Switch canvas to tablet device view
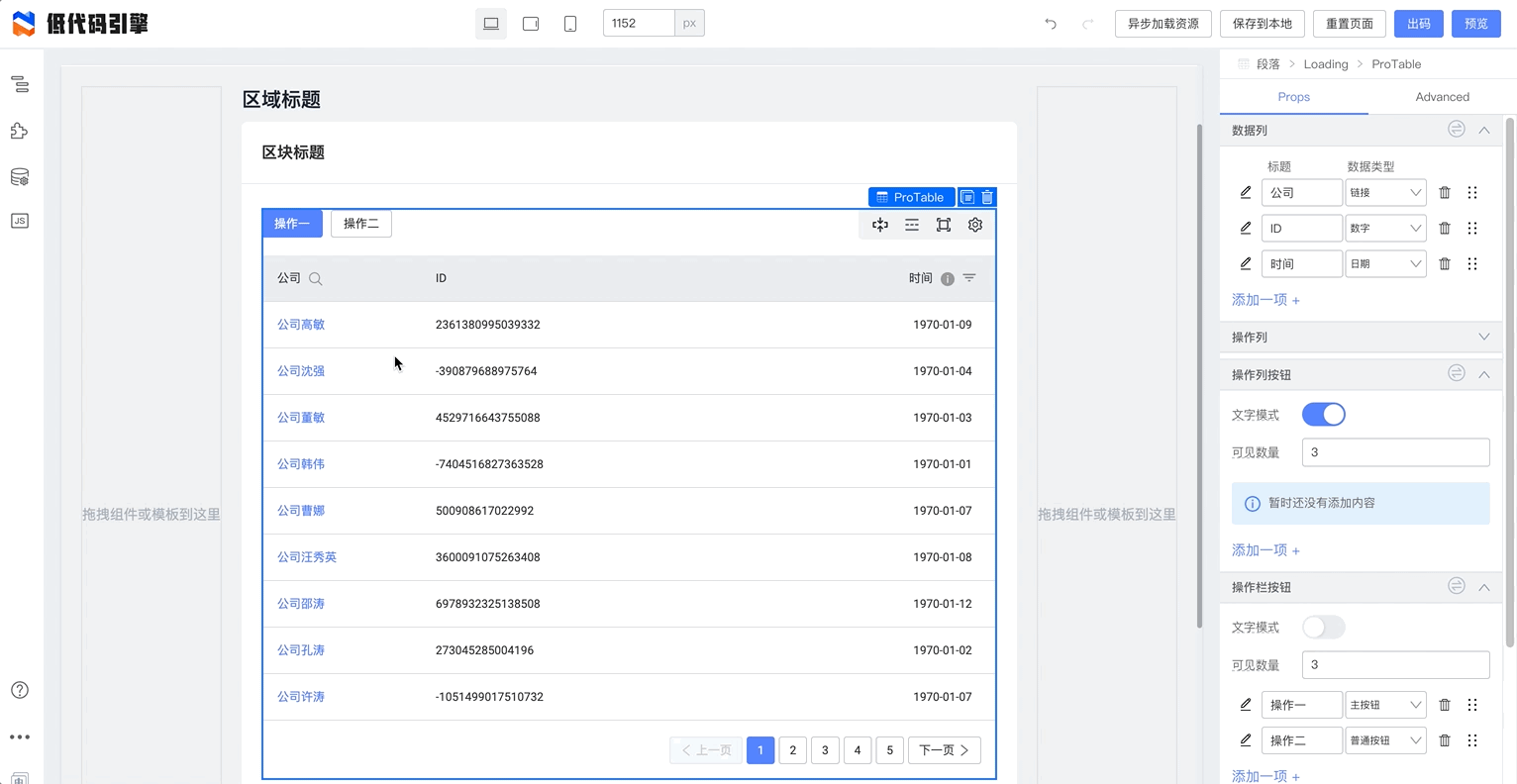 [x=531, y=24]
